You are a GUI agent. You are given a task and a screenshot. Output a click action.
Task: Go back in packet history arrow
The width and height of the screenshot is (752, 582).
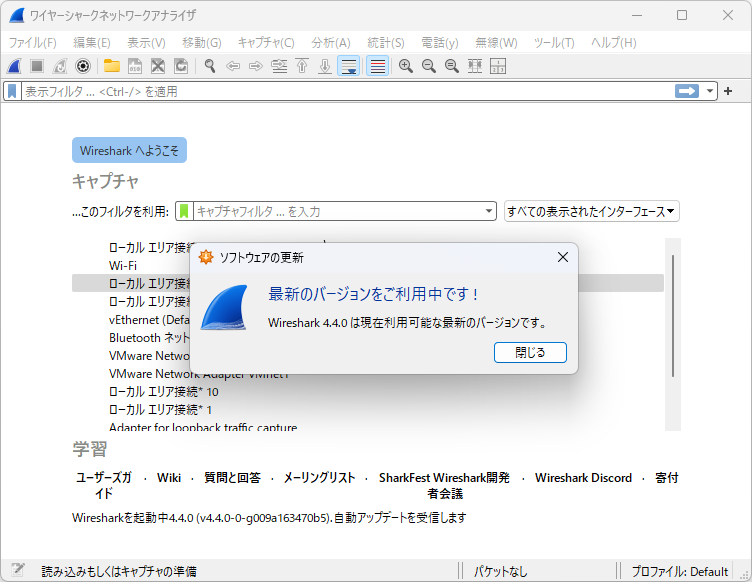click(233, 66)
